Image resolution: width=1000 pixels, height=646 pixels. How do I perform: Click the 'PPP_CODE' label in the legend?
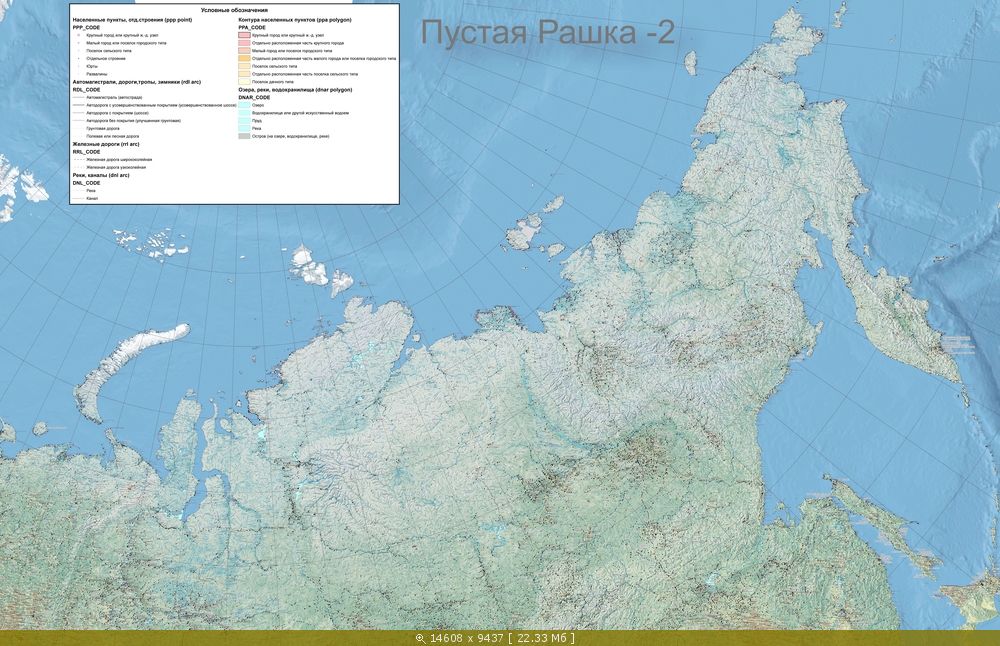[86, 28]
